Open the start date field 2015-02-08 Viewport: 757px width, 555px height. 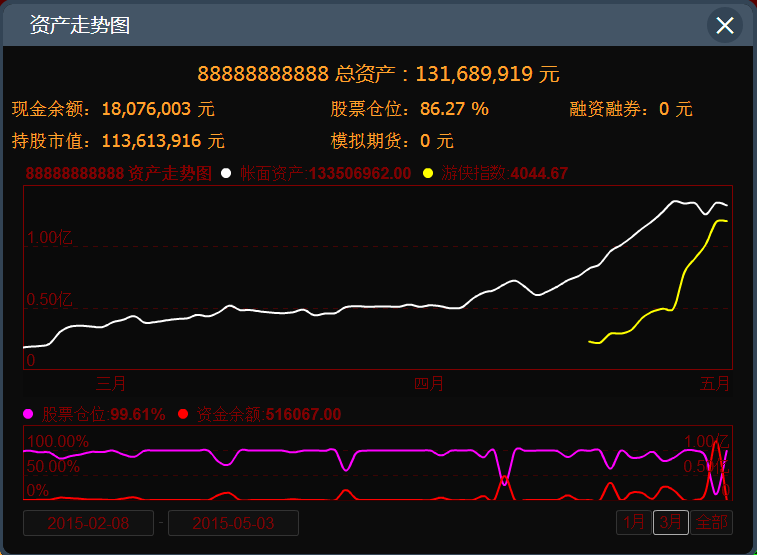click(88, 523)
